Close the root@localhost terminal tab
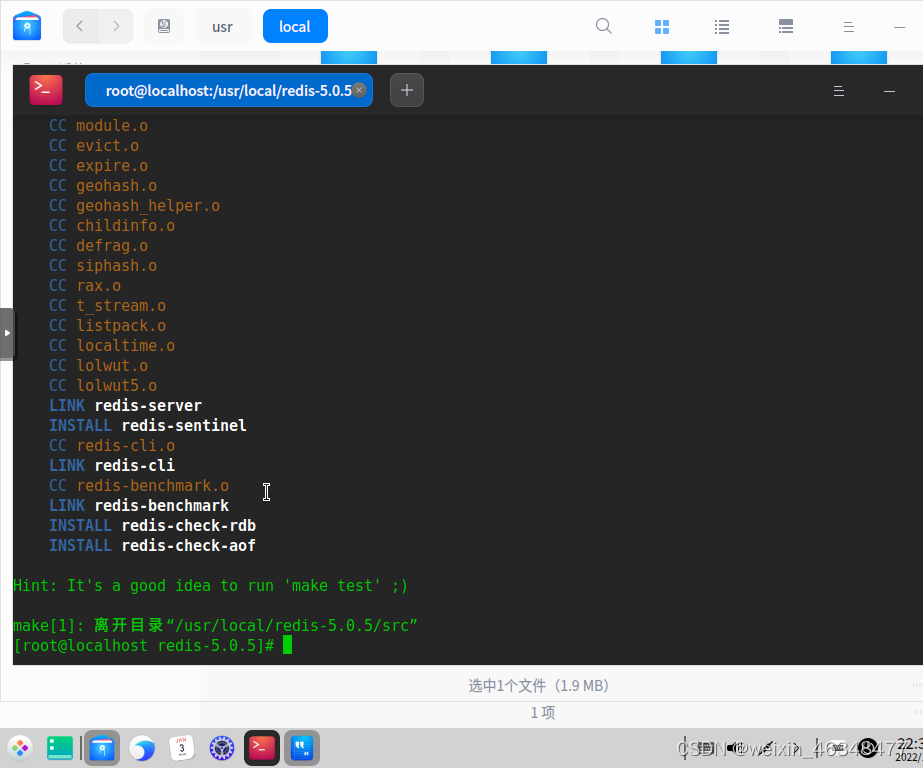Viewport: 923px width, 768px height. tap(358, 90)
